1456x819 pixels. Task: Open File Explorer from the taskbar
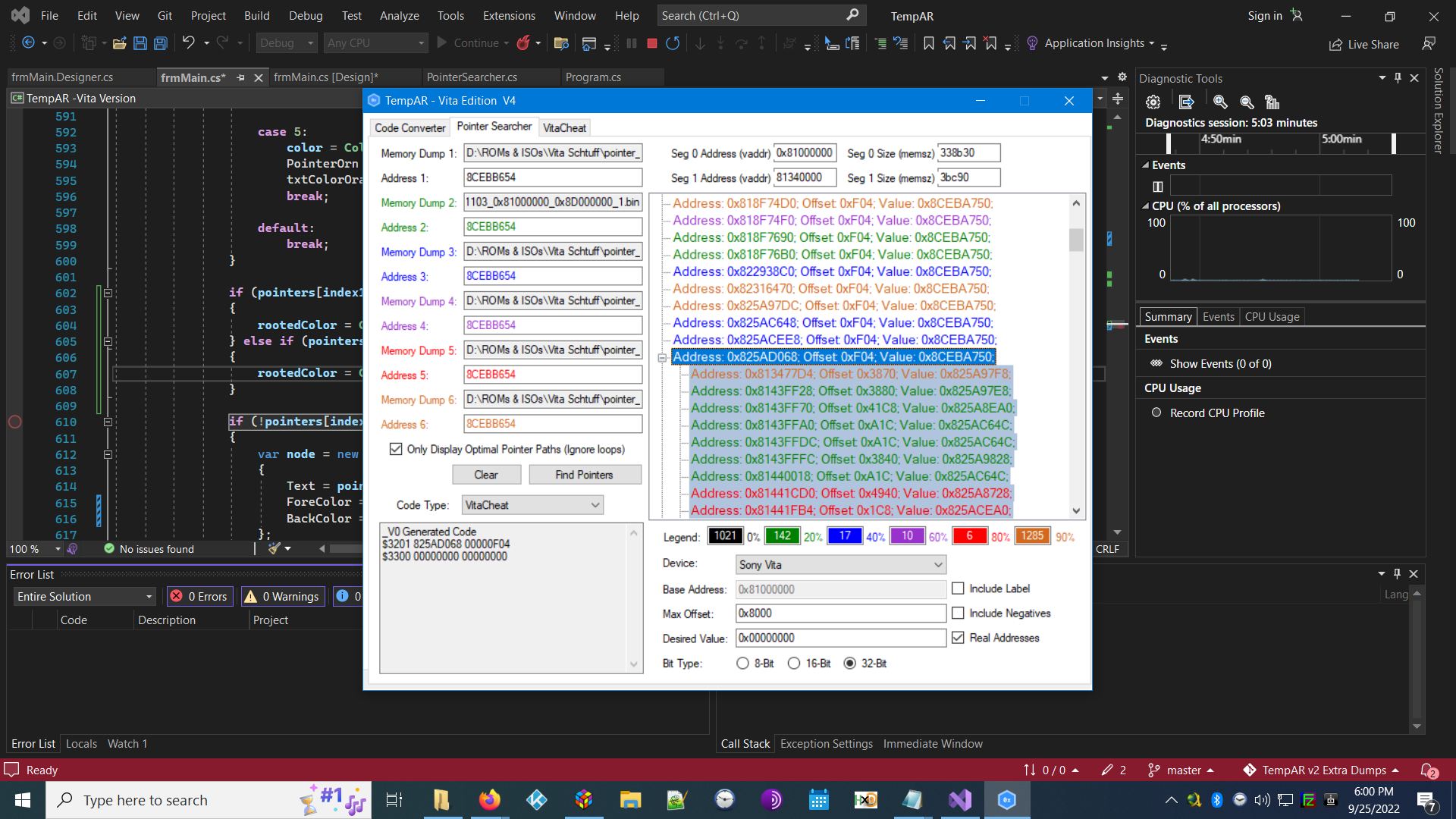(x=631, y=800)
